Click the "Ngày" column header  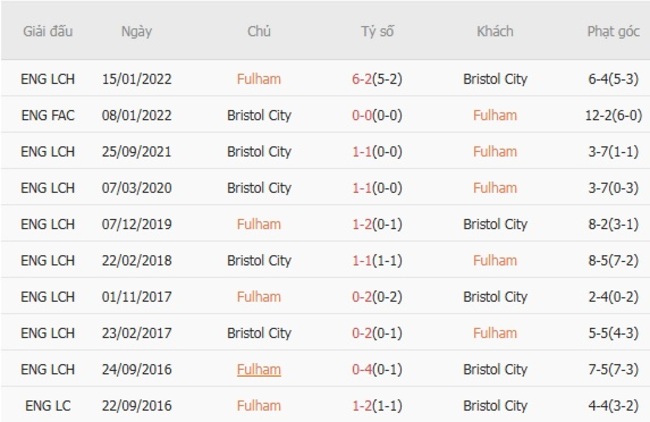pyautogui.click(x=136, y=31)
